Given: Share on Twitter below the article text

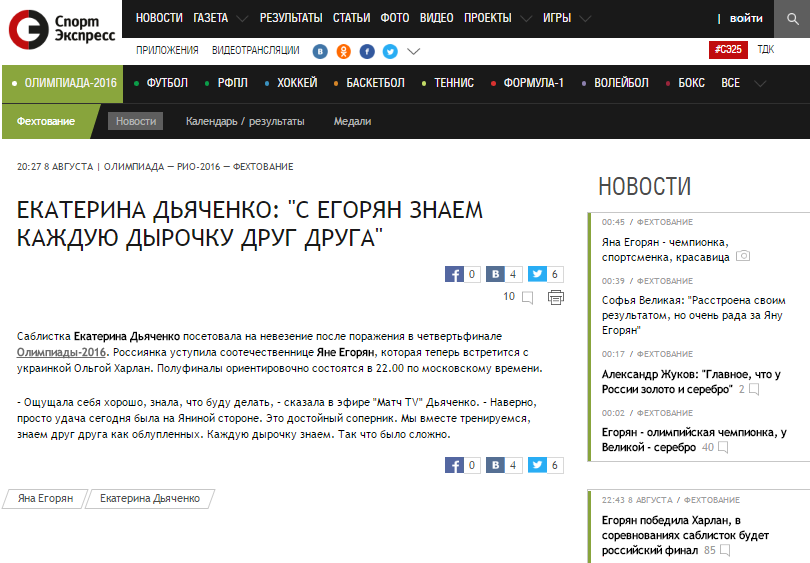Looking at the screenshot, I should point(537,465).
